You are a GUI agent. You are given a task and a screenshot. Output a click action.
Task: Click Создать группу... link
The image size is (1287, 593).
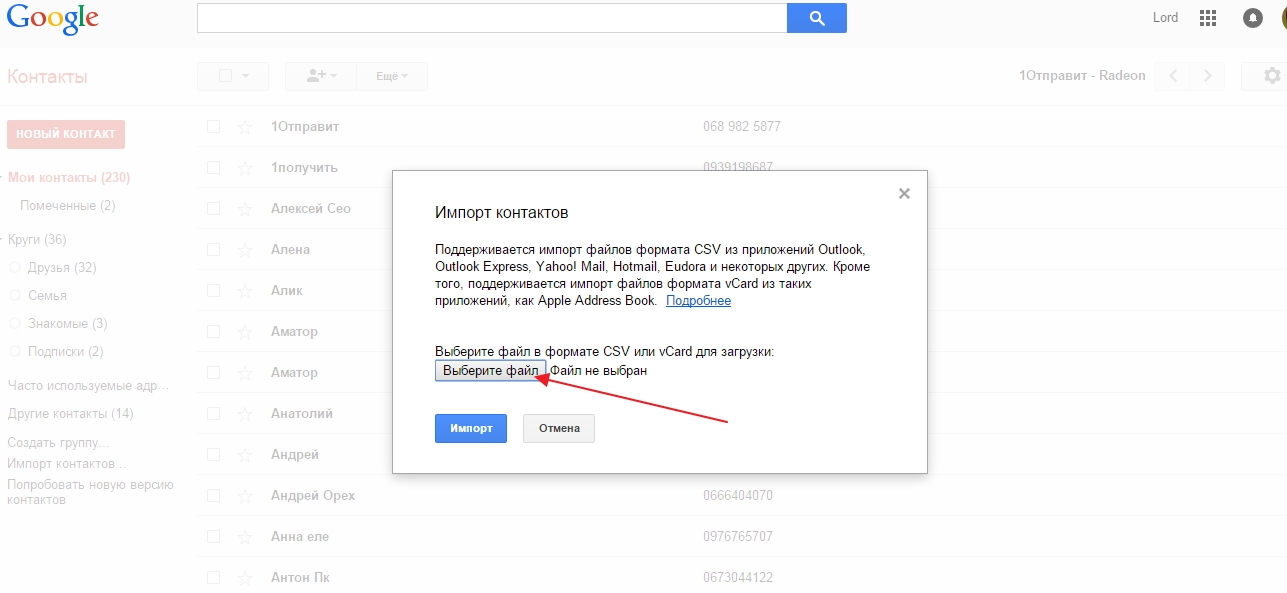pos(58,442)
